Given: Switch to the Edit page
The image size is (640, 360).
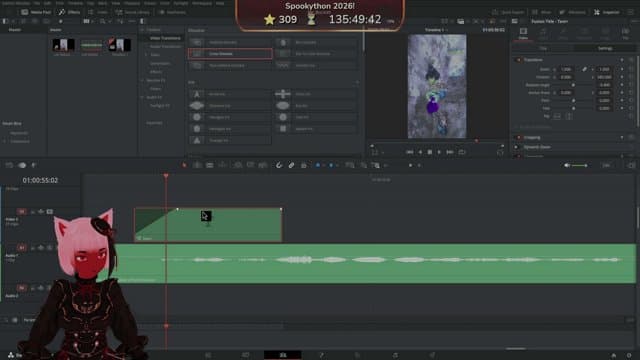Looking at the screenshot, I should click(x=282, y=355).
